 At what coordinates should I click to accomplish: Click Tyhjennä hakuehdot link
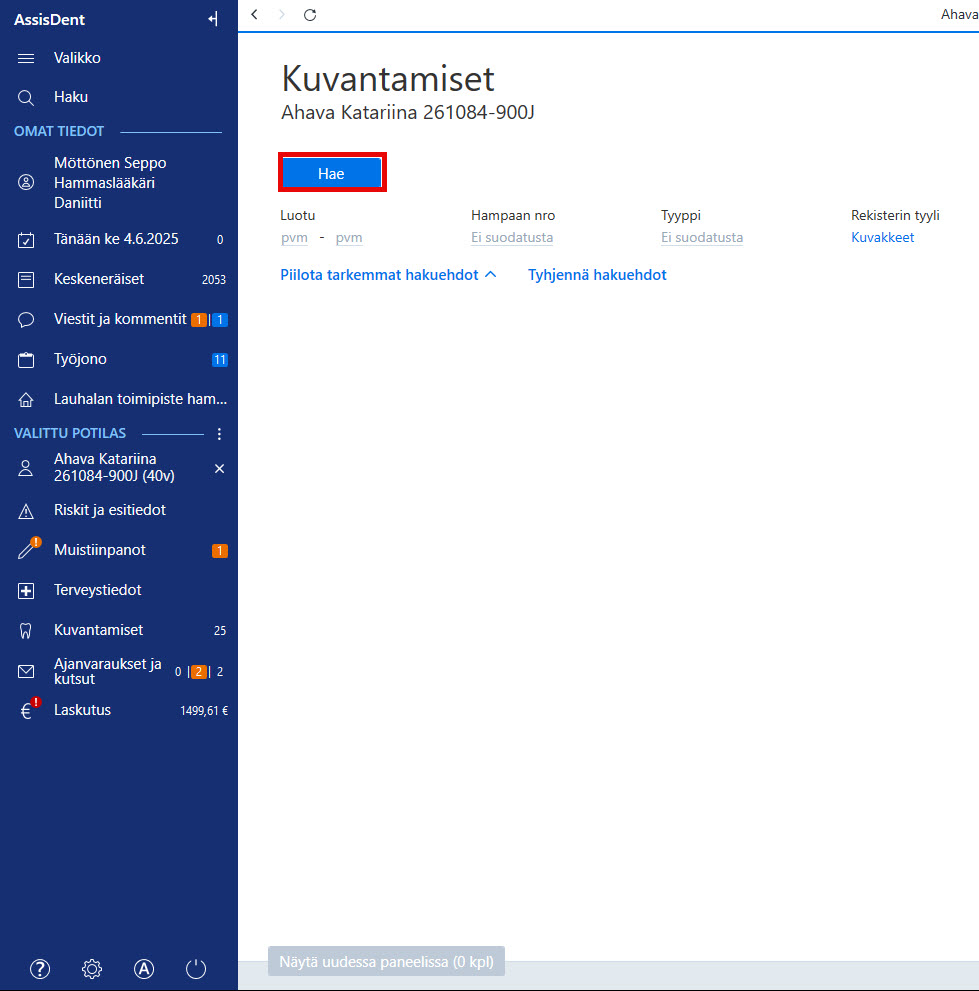tap(597, 276)
